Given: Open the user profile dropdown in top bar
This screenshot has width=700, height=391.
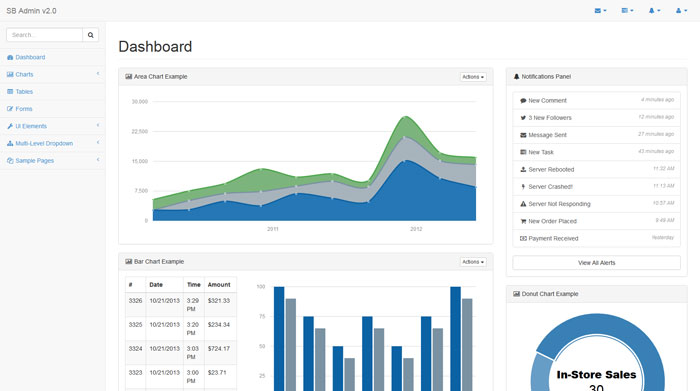Looking at the screenshot, I should (681, 11).
